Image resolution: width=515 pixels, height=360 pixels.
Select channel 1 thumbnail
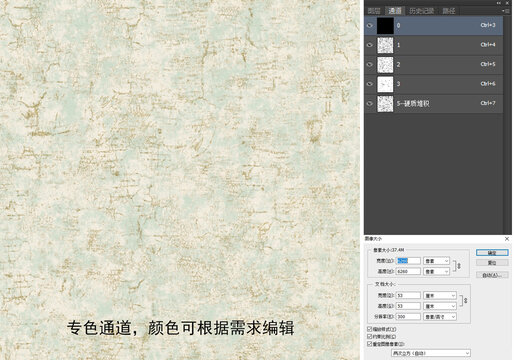(385, 45)
